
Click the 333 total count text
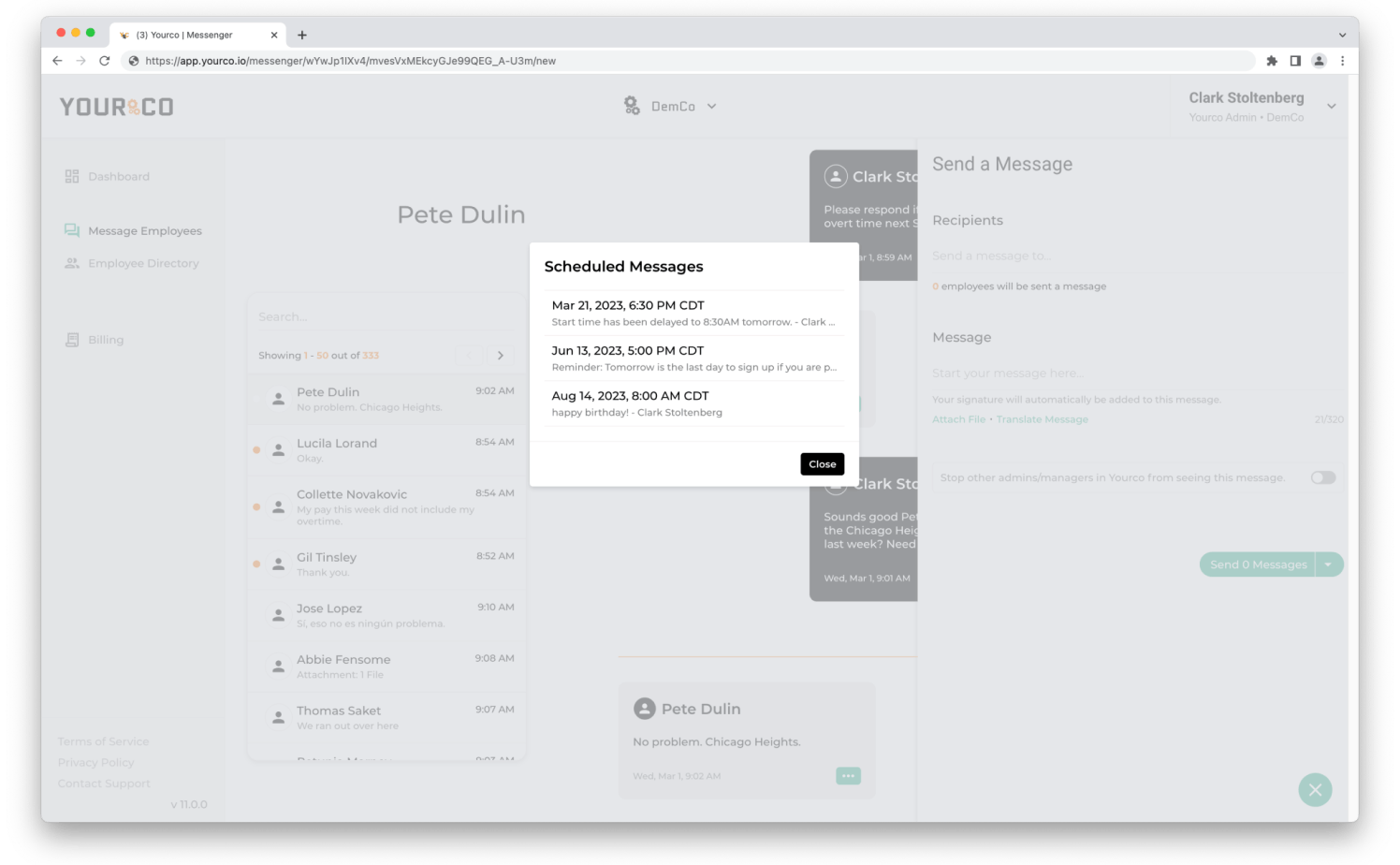click(x=371, y=356)
